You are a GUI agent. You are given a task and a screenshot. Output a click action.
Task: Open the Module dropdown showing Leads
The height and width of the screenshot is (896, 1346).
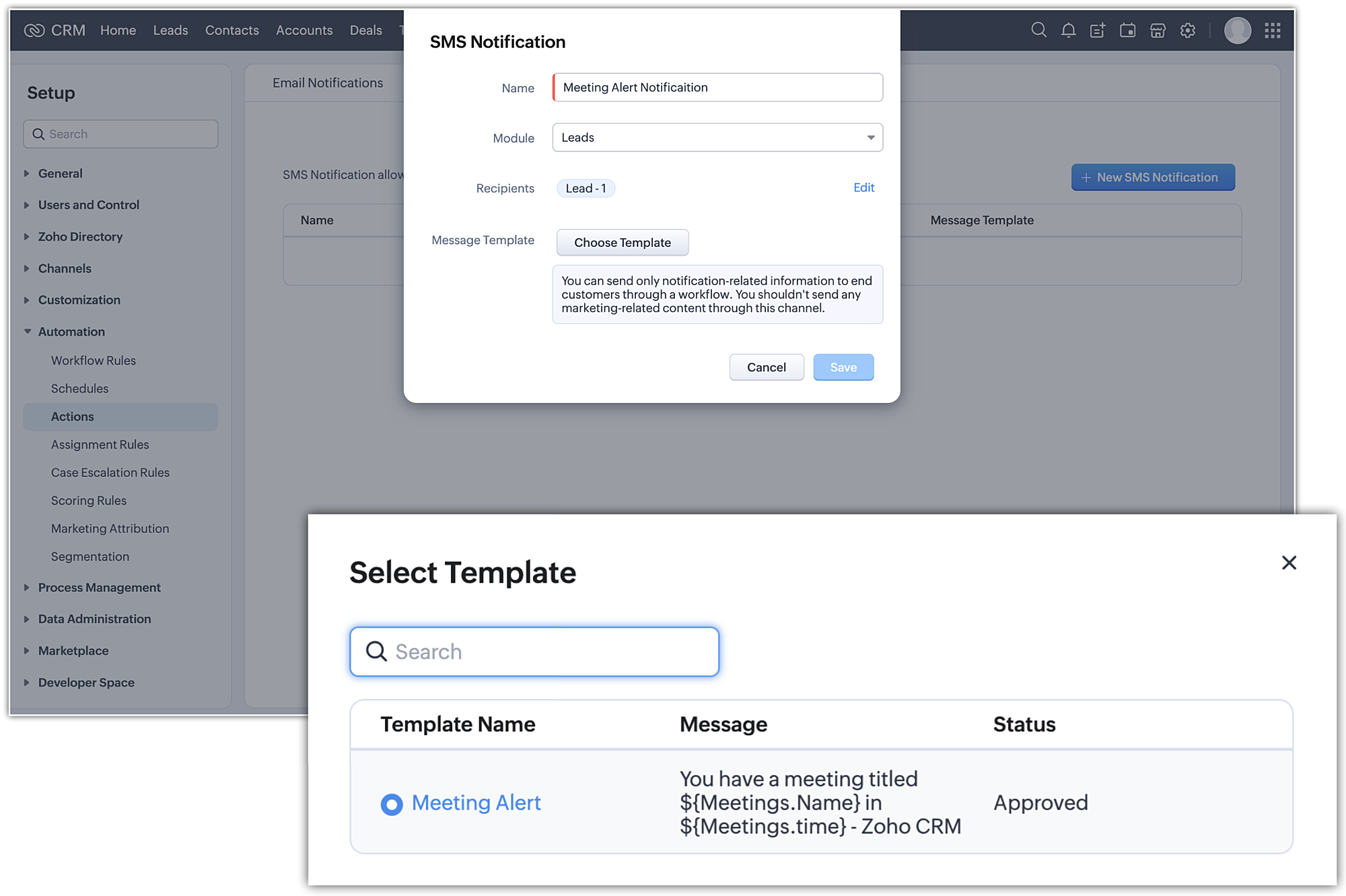click(717, 137)
